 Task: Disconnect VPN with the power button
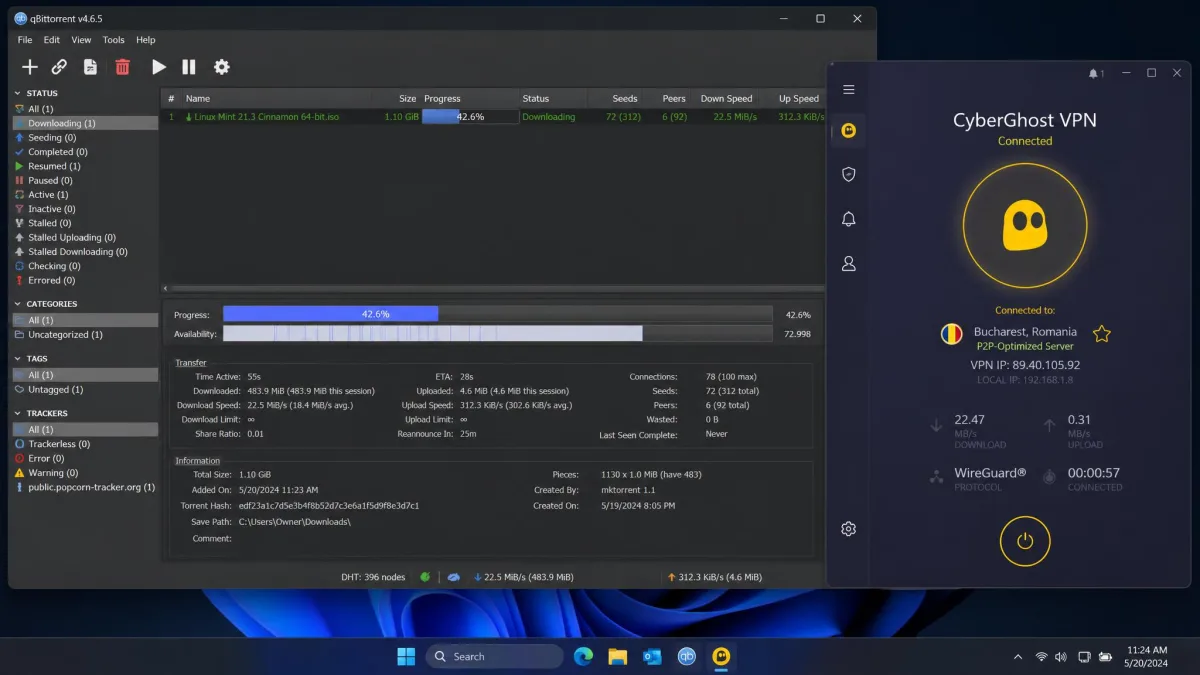1024,541
